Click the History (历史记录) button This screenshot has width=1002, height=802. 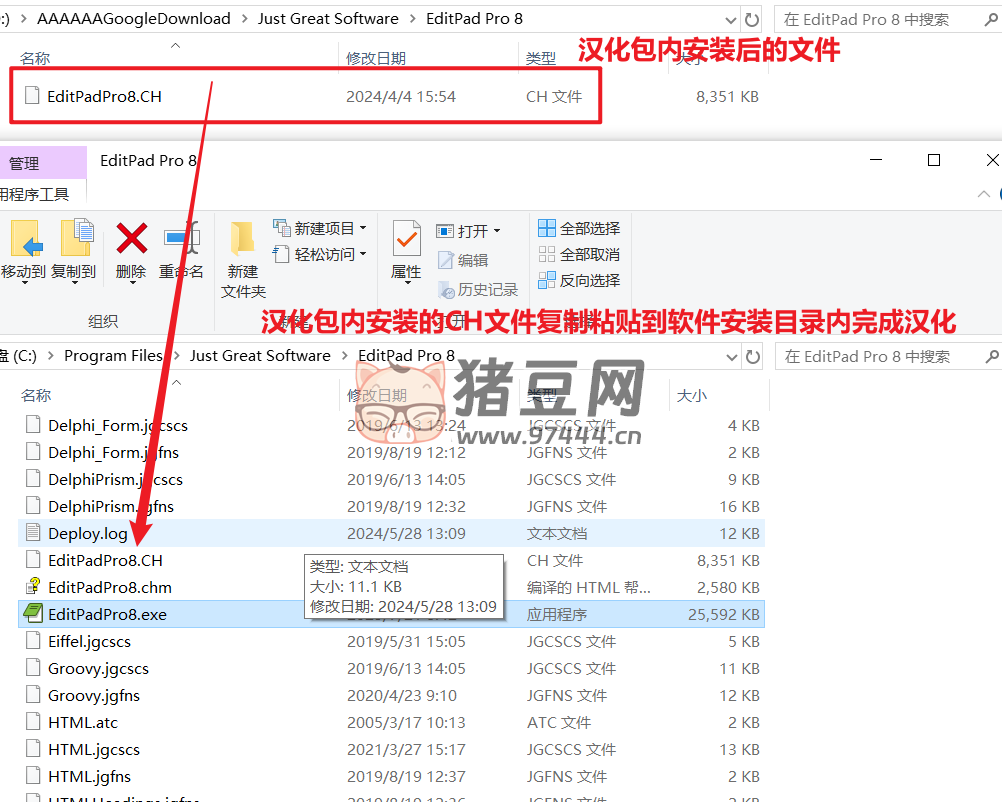(x=478, y=289)
